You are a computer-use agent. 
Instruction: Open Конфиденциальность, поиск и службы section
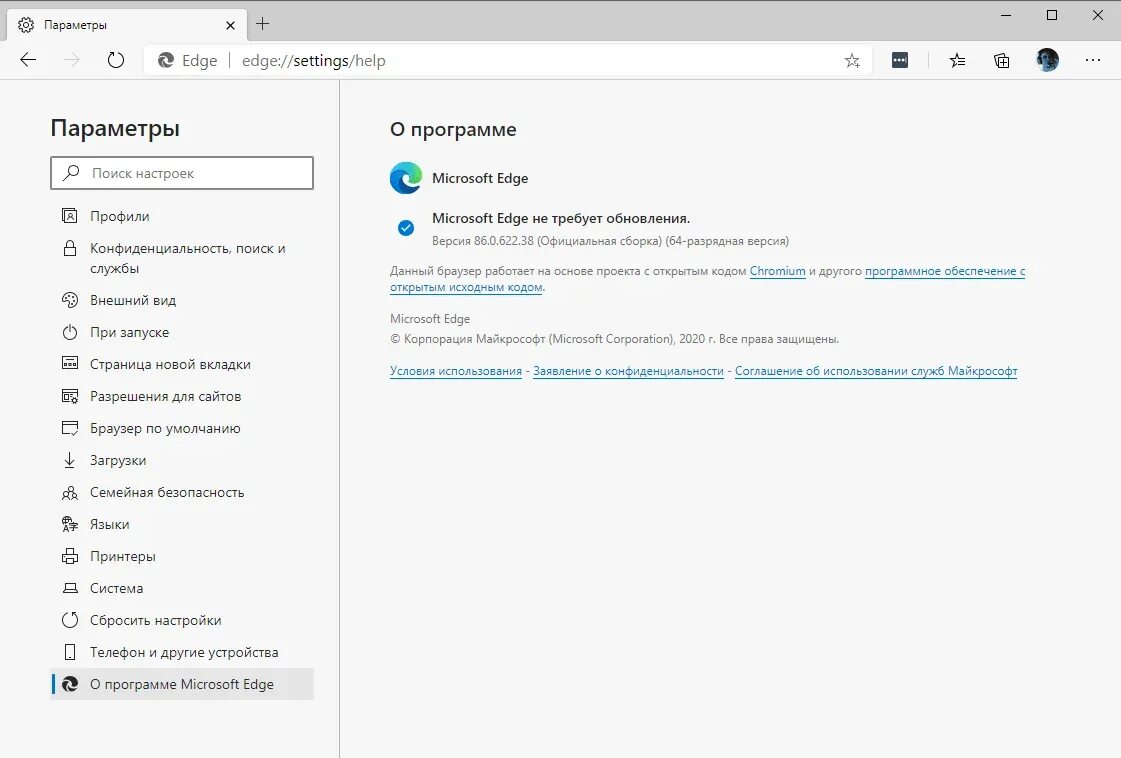(182, 258)
